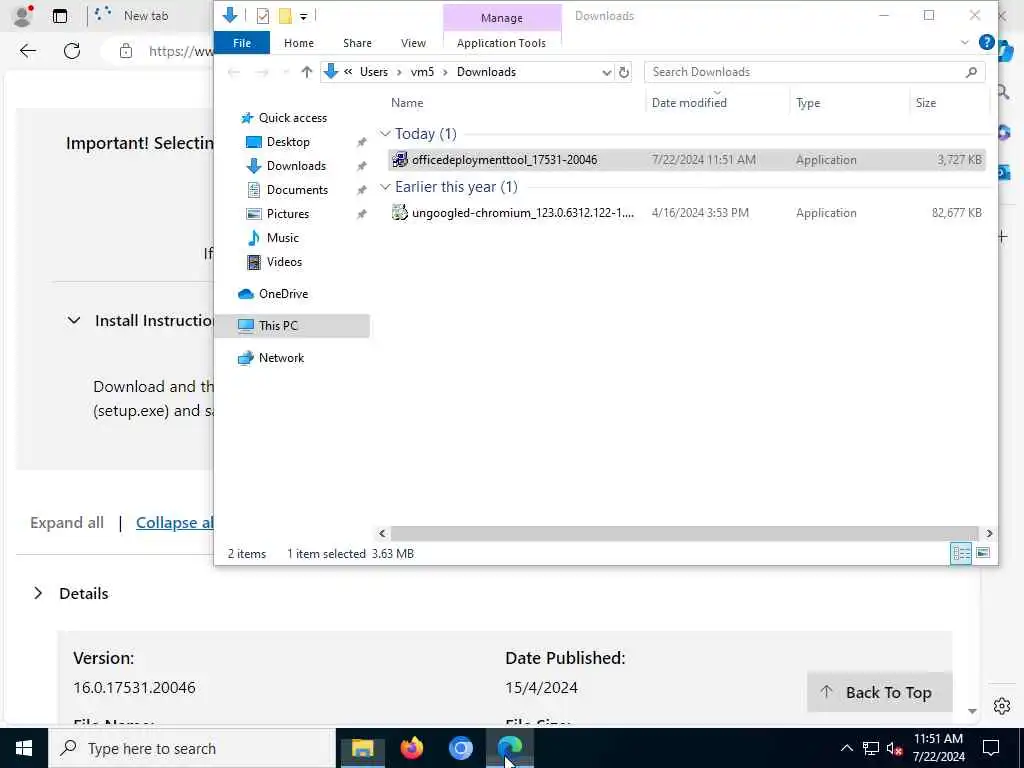The height and width of the screenshot is (768, 1024).
Task: Sort by Date modified column header
Action: (689, 103)
